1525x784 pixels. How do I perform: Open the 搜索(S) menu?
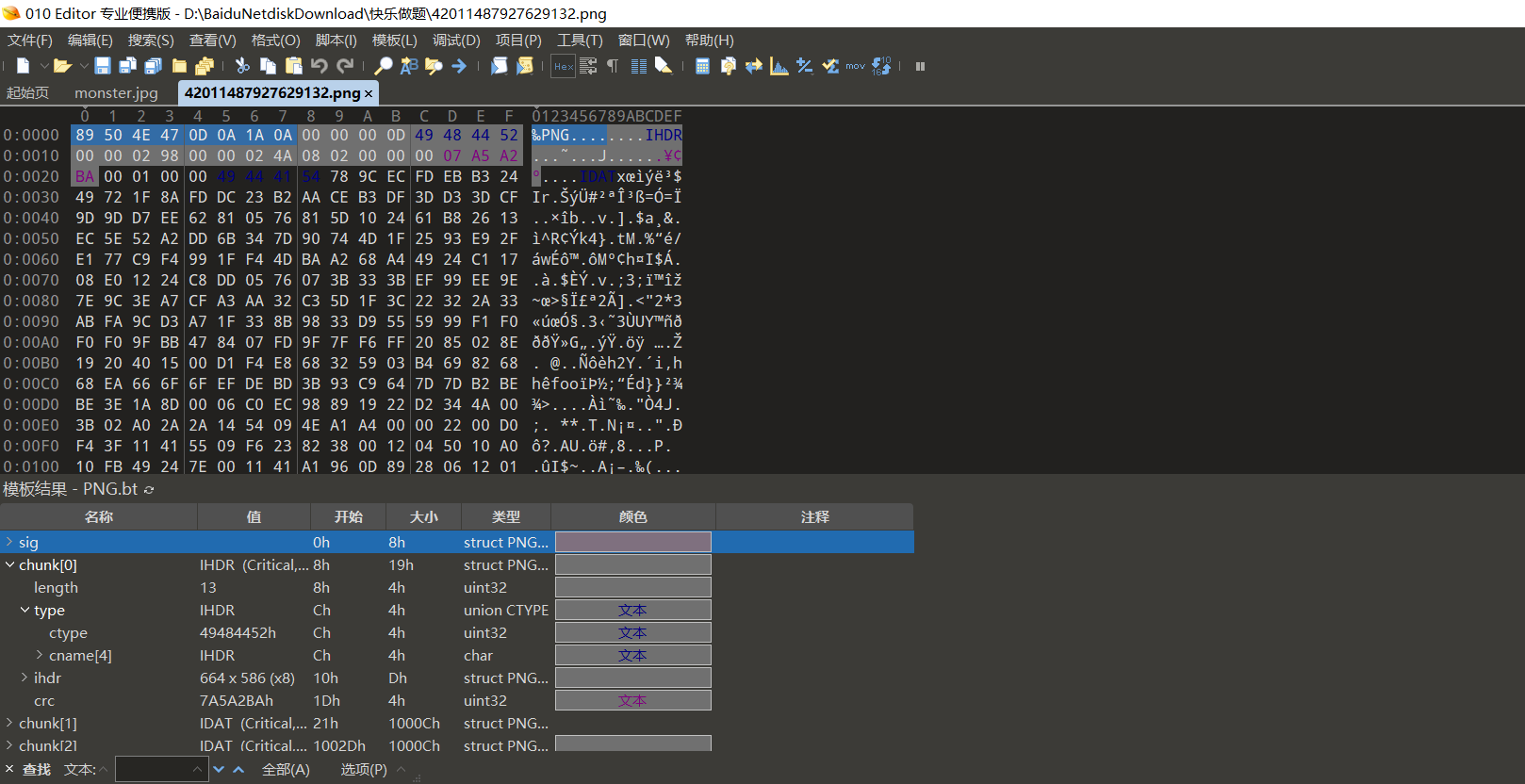(x=151, y=41)
